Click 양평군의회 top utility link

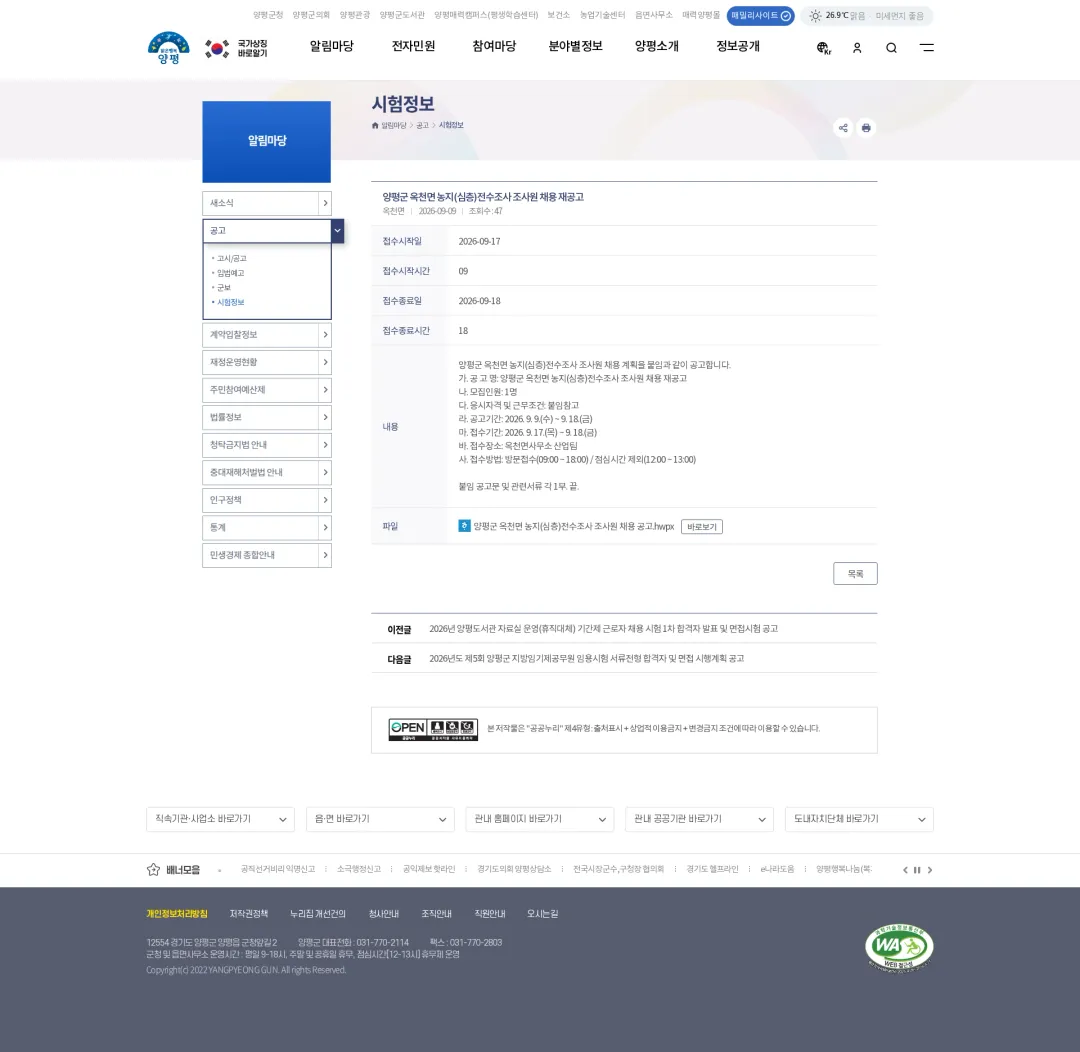point(311,15)
